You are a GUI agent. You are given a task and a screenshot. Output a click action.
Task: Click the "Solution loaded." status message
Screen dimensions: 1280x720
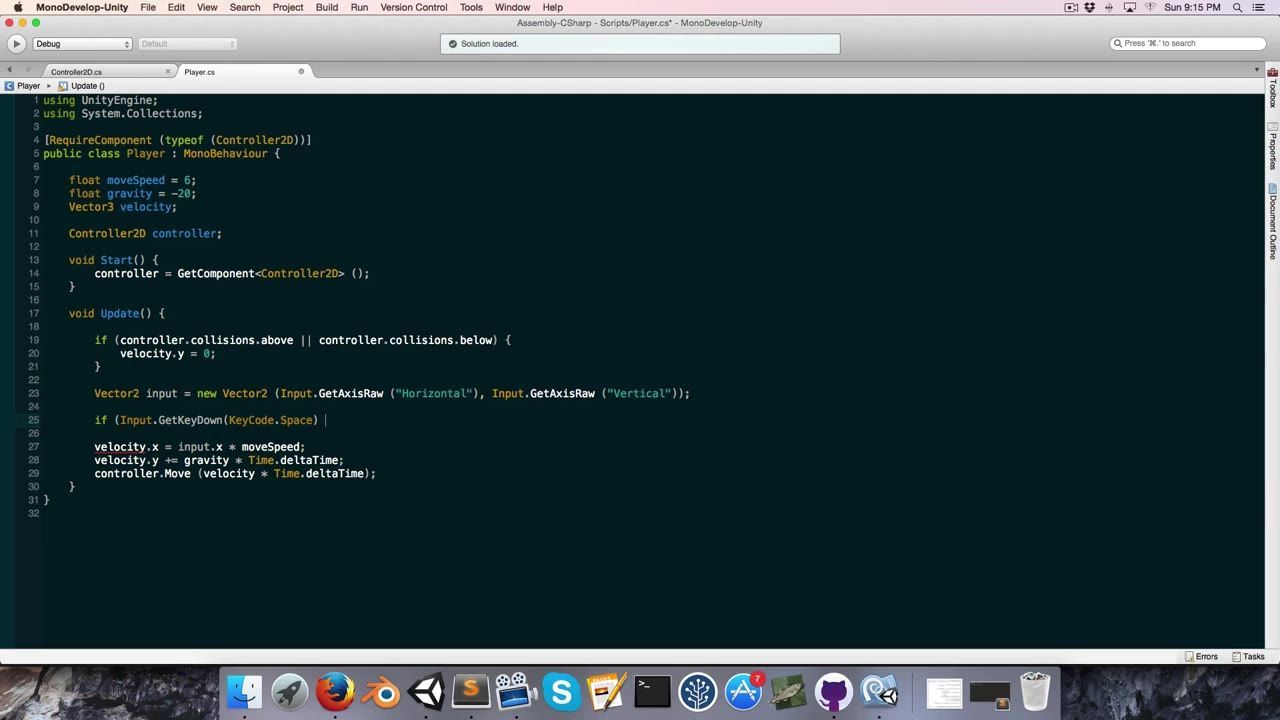(x=490, y=44)
